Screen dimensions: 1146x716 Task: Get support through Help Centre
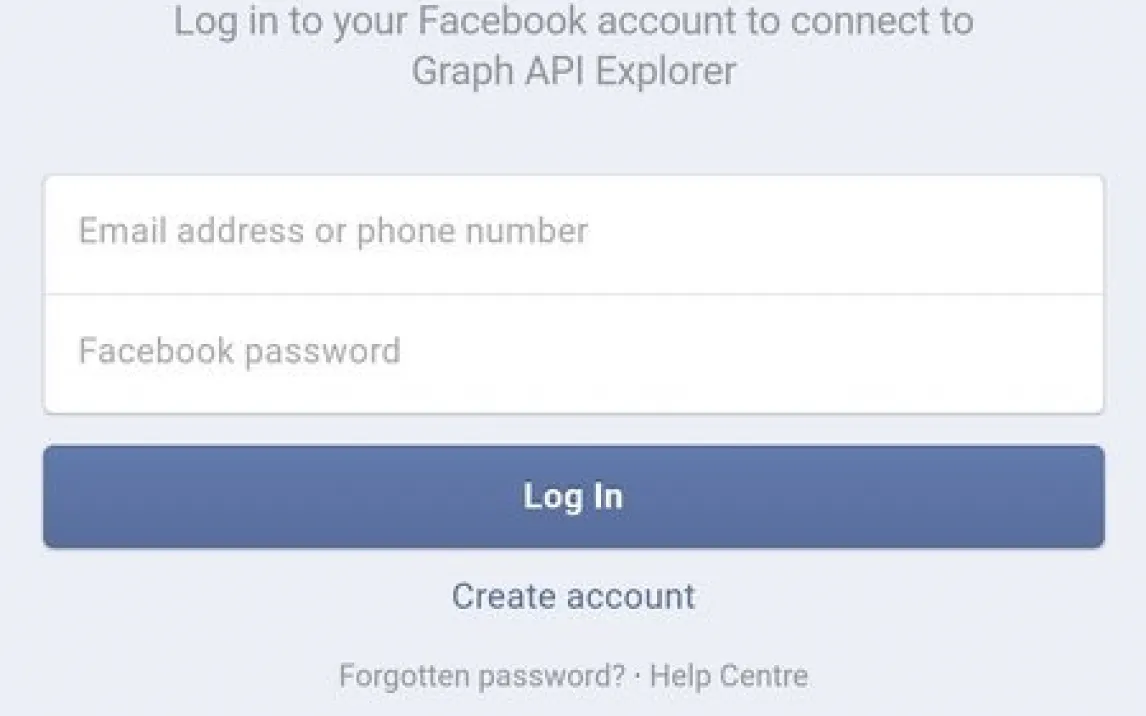(x=729, y=676)
